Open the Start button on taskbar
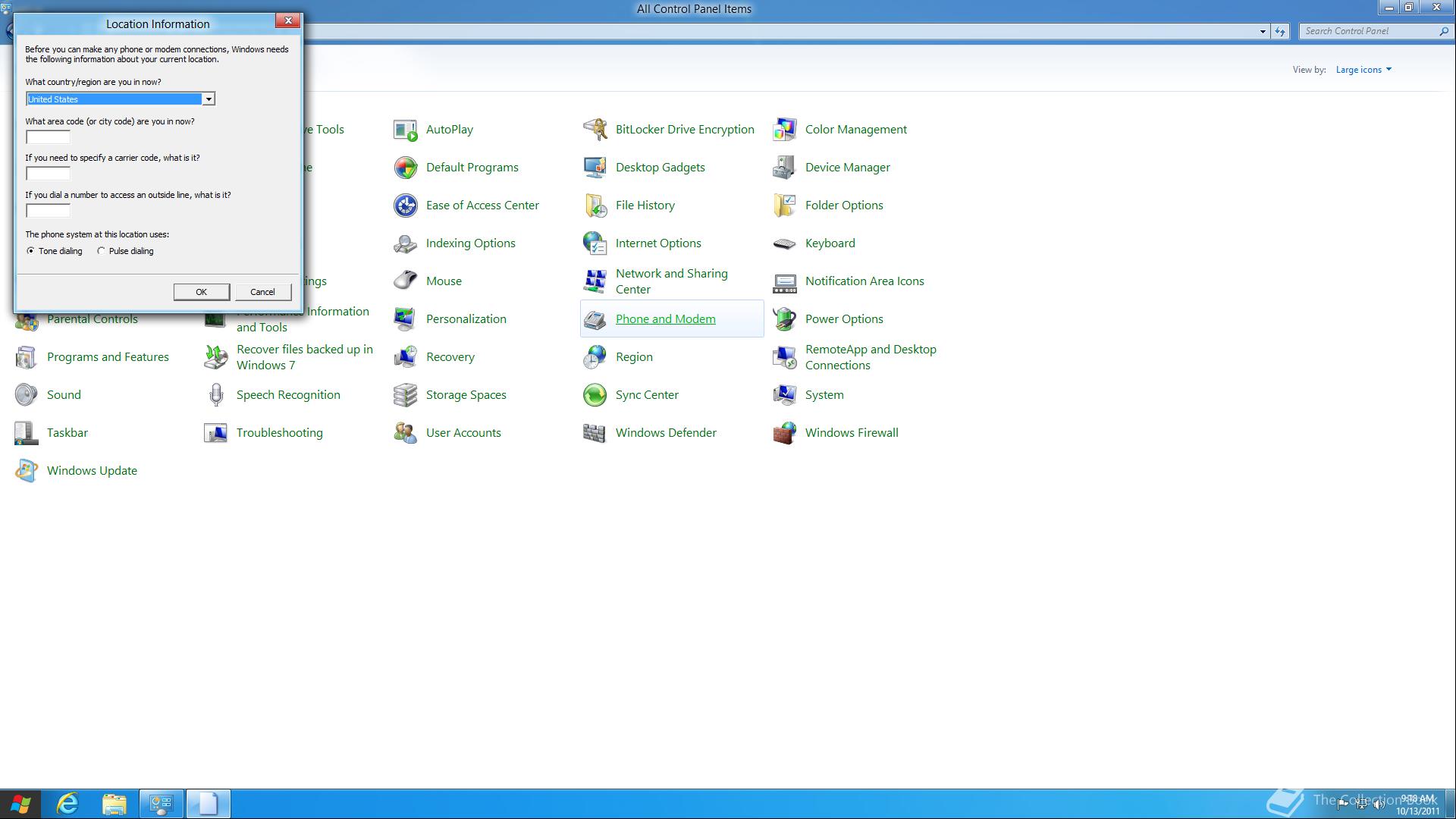The image size is (1456, 819). 20,804
